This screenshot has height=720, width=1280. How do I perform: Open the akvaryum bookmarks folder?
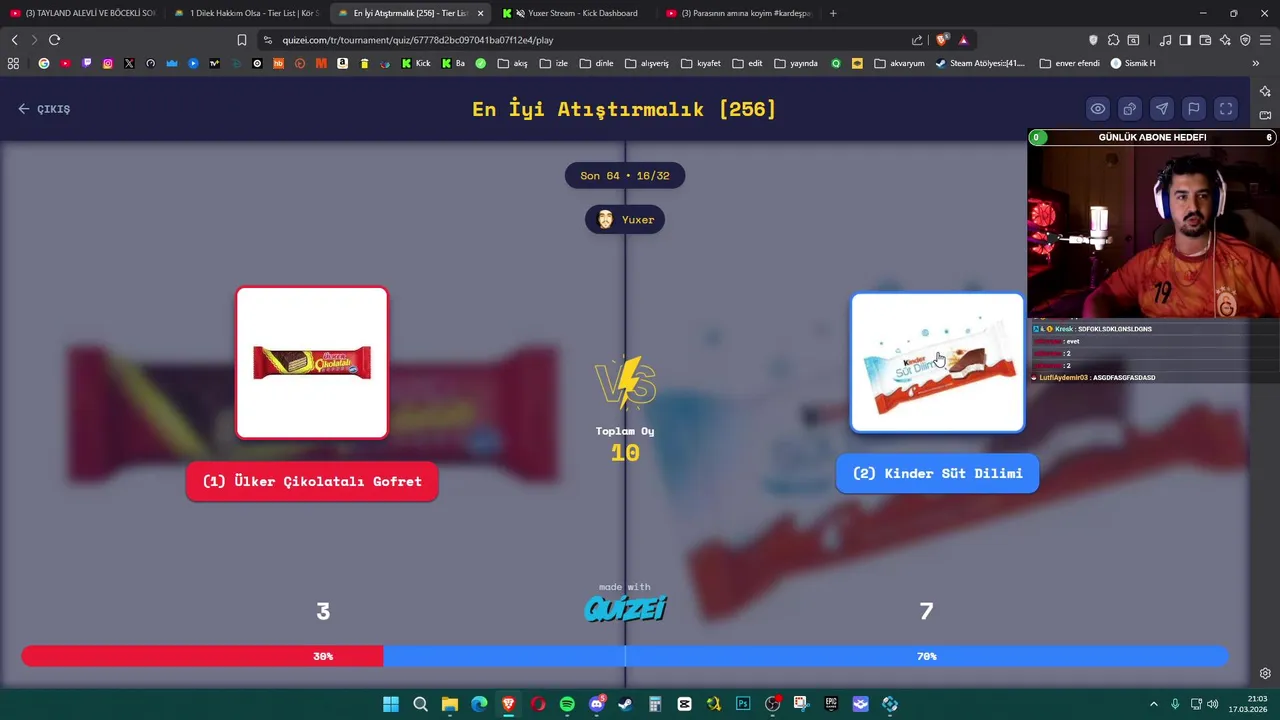899,63
